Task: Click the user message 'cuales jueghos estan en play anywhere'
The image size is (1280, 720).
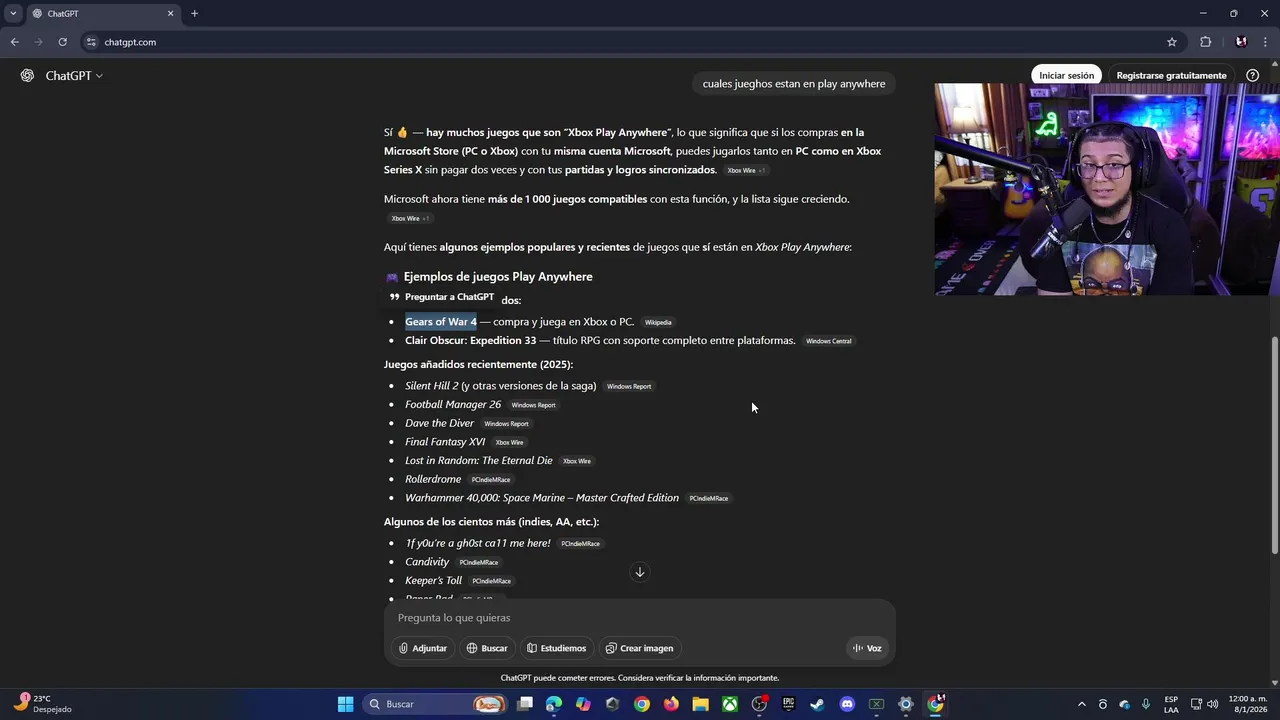Action: pos(794,84)
